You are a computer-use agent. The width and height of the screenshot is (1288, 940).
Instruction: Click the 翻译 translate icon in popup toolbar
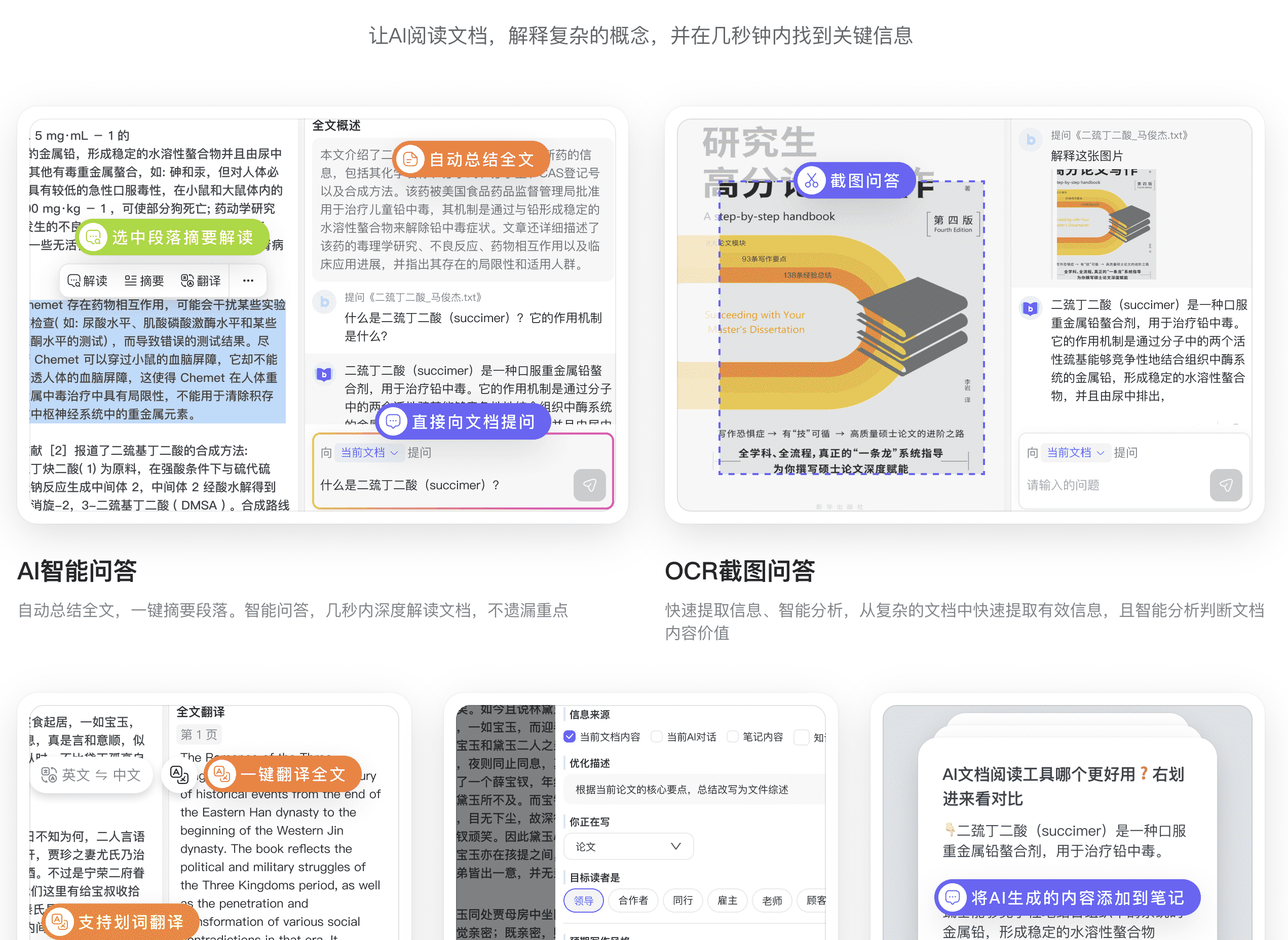click(187, 281)
